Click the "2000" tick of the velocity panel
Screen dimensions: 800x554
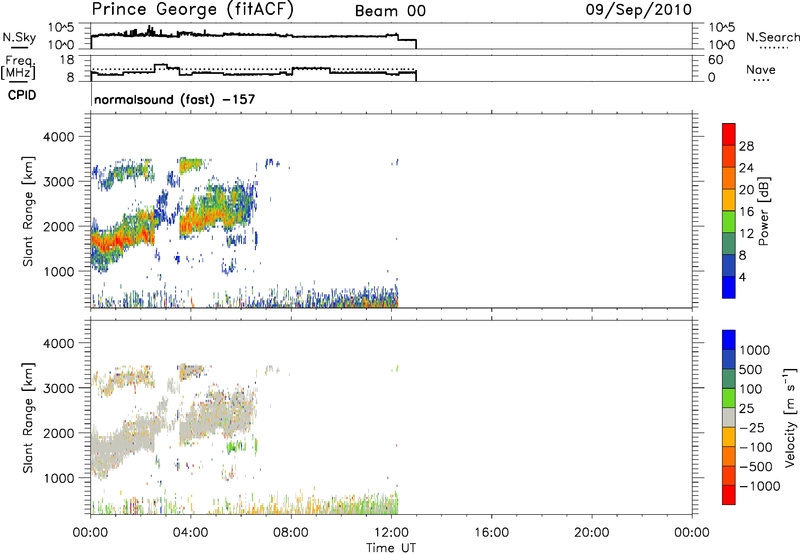coord(58,433)
